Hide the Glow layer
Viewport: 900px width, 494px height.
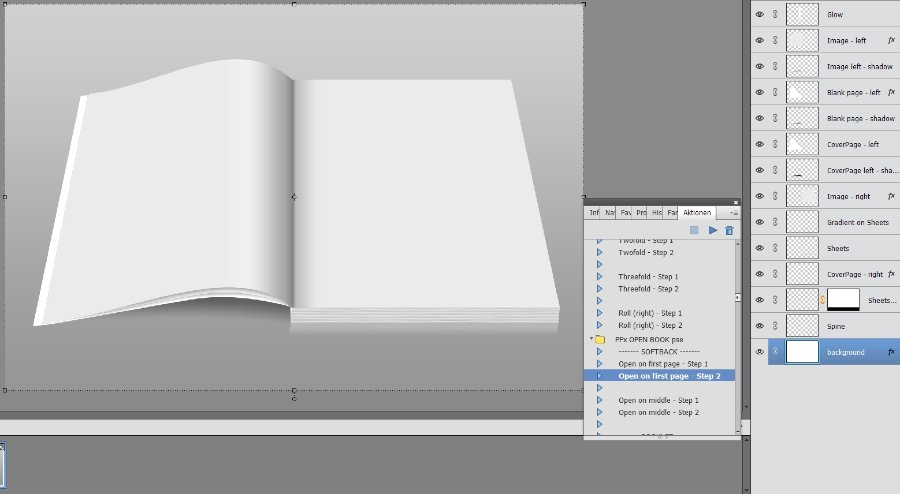coord(760,15)
